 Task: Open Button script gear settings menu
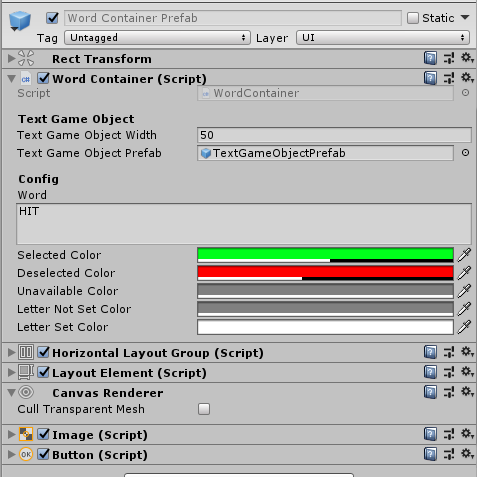[x=467, y=454]
